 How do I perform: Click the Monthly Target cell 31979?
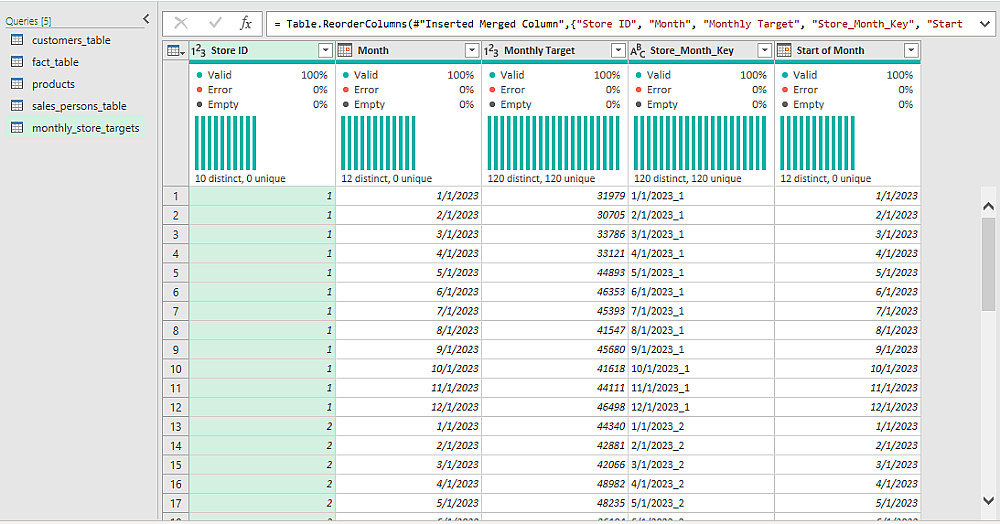tap(555, 196)
